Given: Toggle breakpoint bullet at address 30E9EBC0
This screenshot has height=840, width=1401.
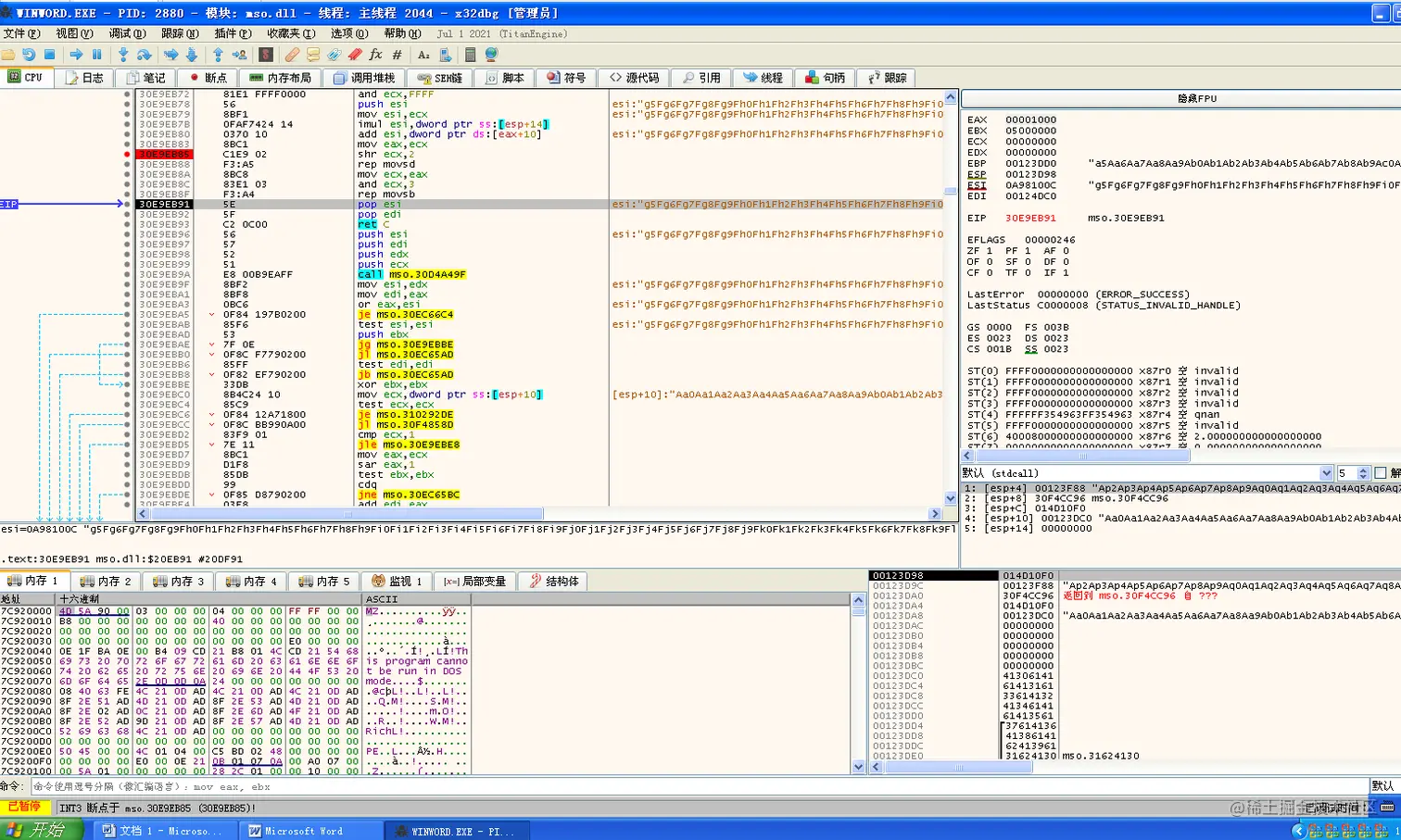Looking at the screenshot, I should [x=127, y=395].
